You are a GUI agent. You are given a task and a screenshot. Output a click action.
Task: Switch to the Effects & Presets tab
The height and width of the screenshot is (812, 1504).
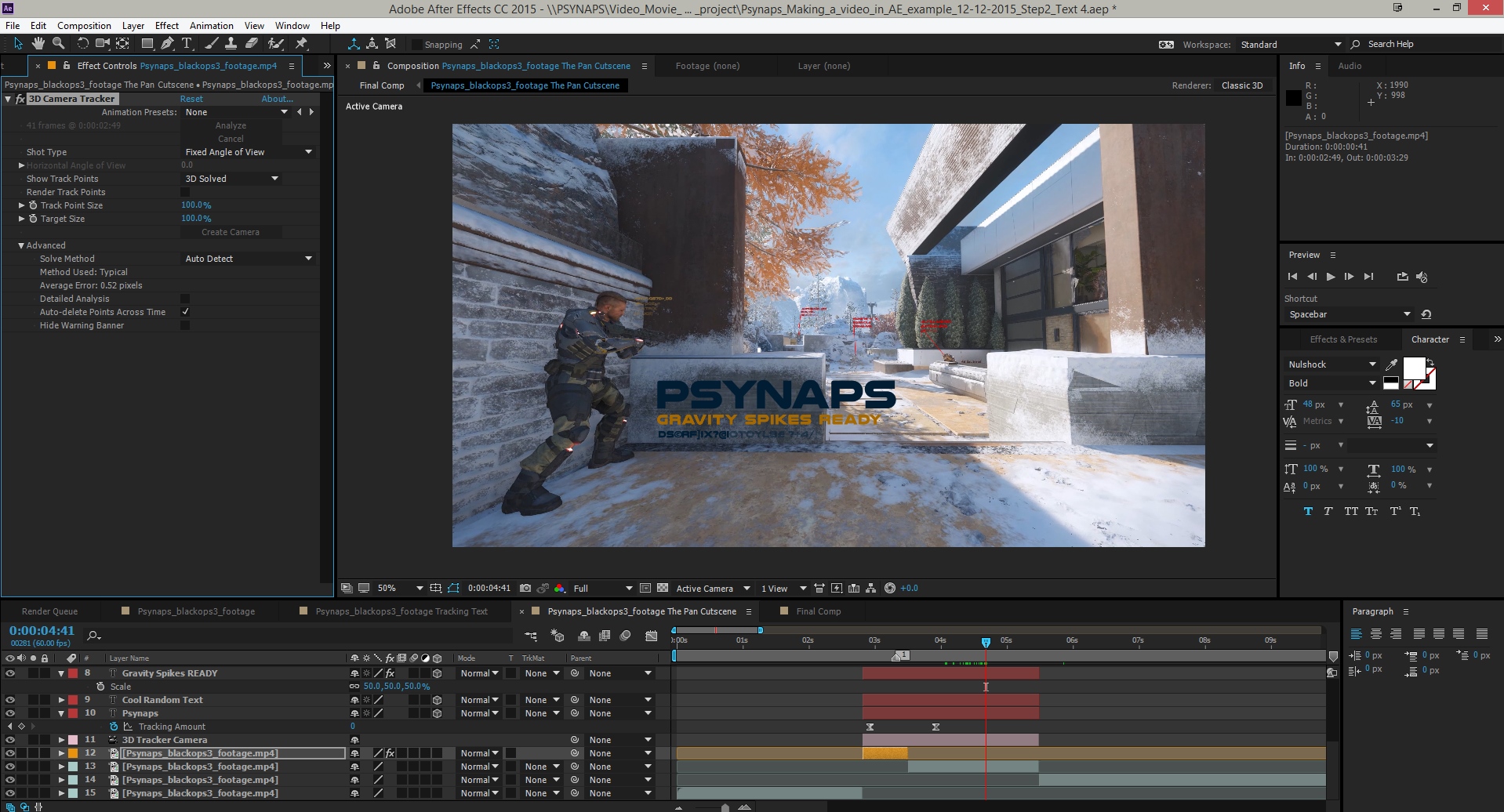point(1343,339)
